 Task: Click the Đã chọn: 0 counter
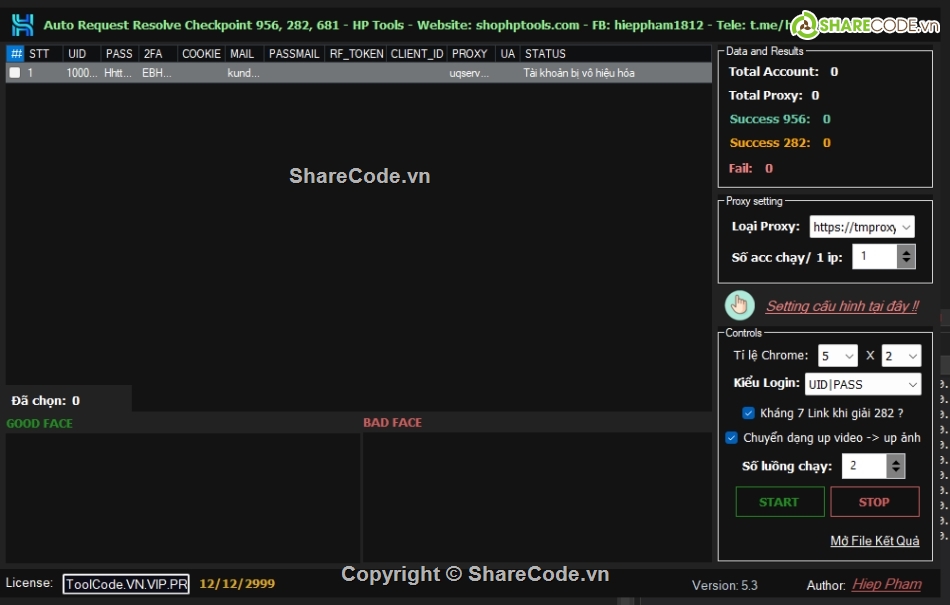tap(45, 400)
